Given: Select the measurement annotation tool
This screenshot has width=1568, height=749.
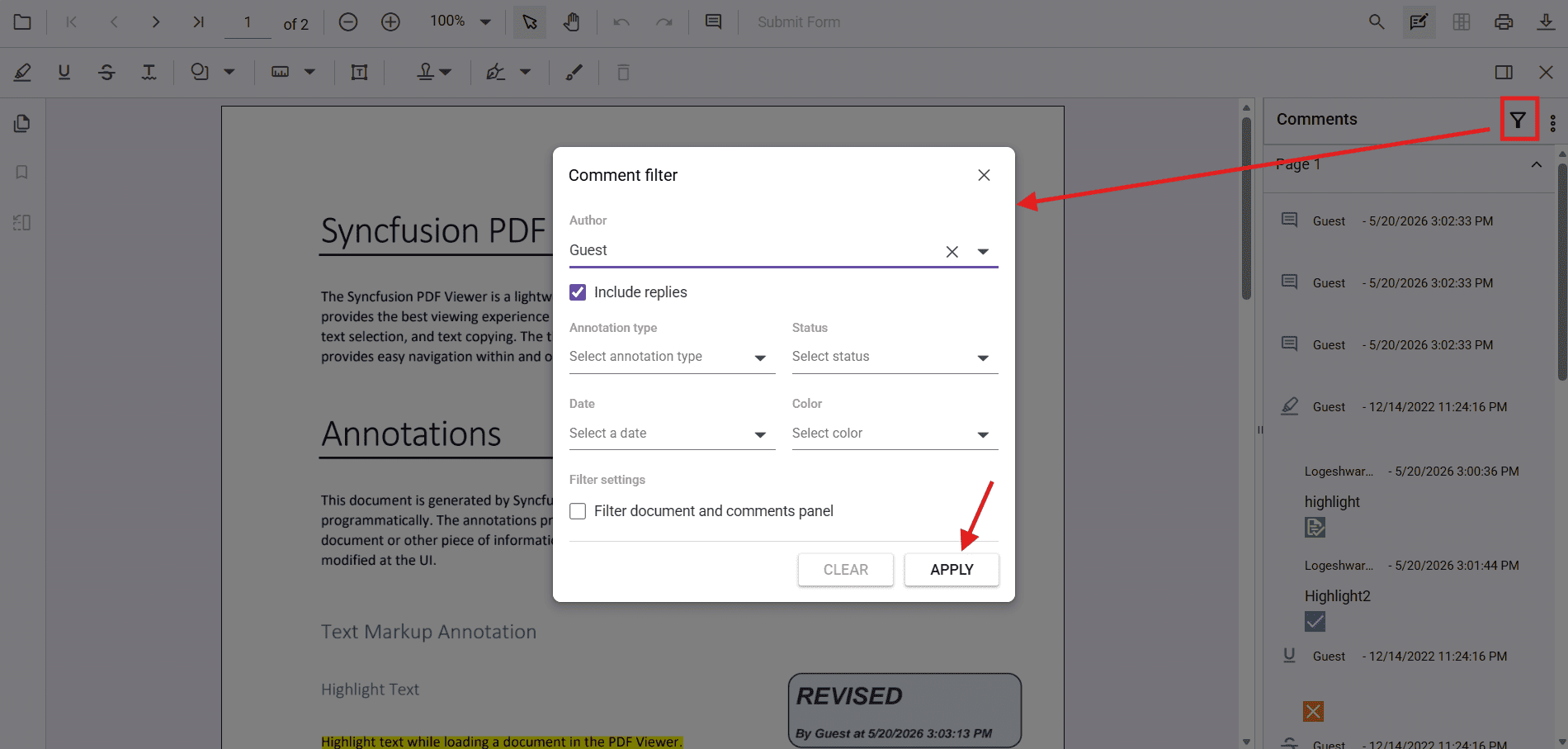Looking at the screenshot, I should (281, 73).
